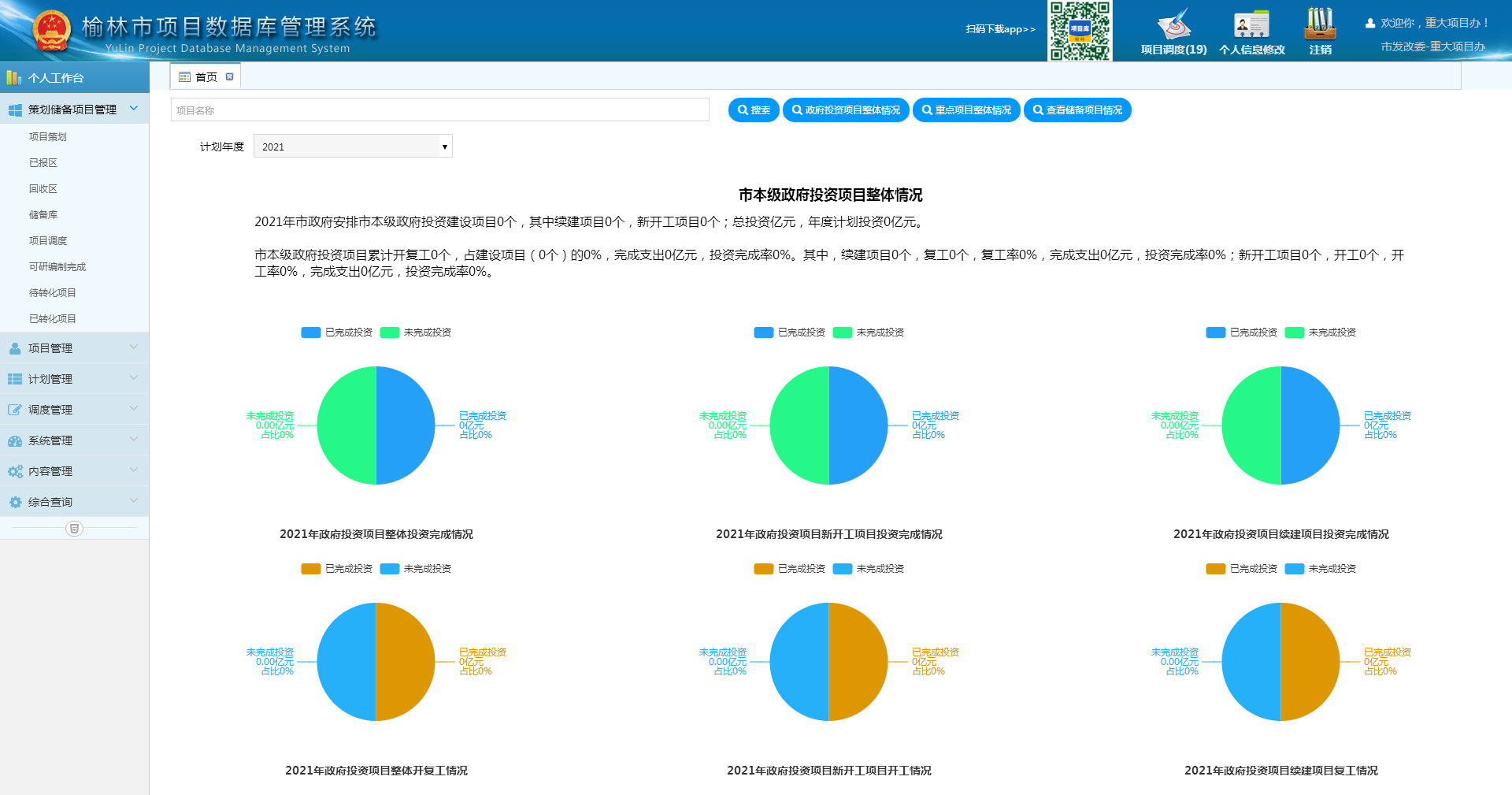Click the 搜索 search button
1512x795 pixels.
click(754, 110)
